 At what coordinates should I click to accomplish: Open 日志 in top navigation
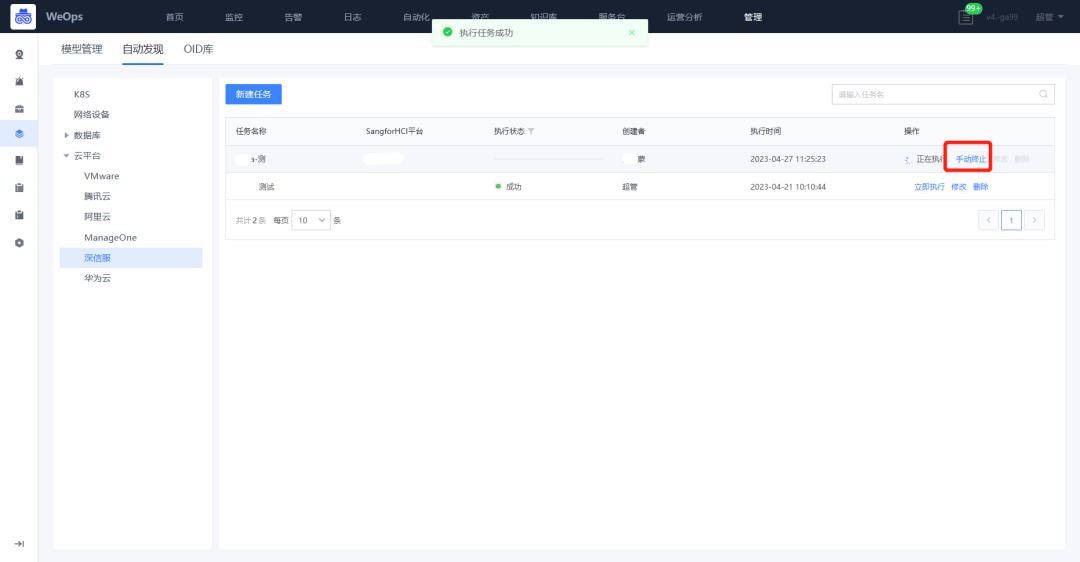pyautogui.click(x=353, y=17)
